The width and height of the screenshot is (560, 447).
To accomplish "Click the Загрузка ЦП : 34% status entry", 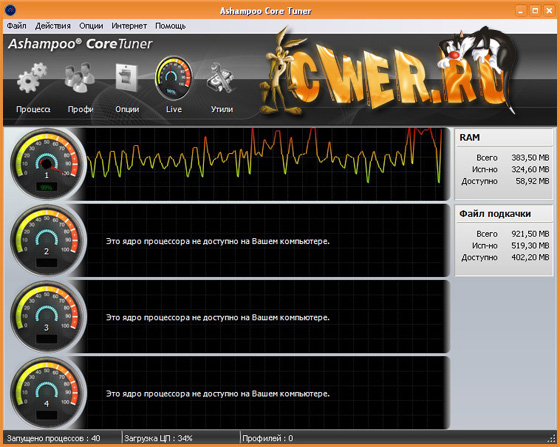I will click(158, 438).
